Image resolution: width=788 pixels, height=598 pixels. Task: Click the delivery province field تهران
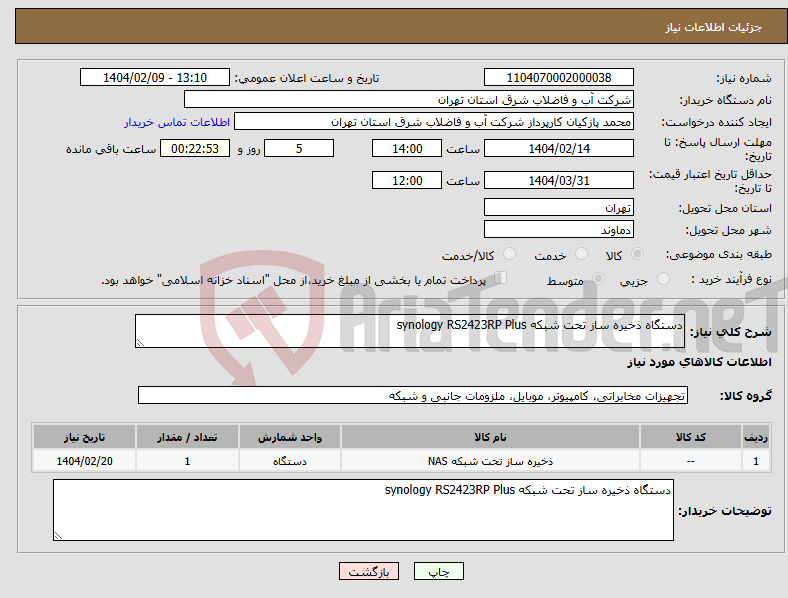(x=559, y=207)
